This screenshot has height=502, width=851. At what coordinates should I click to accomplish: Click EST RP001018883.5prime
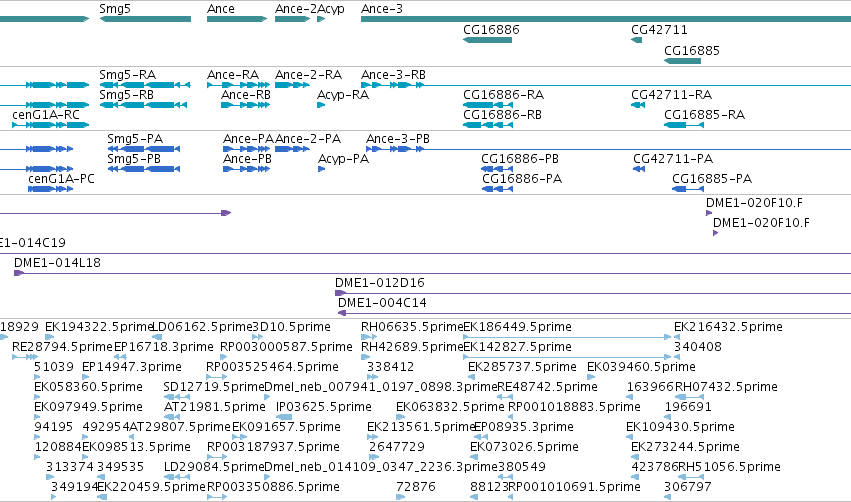574,407
